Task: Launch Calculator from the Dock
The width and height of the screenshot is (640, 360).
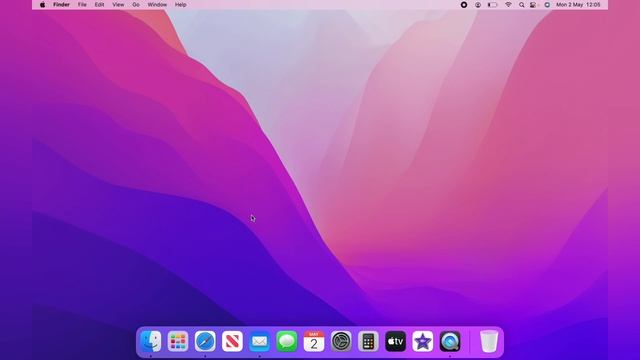Action: [x=368, y=341]
